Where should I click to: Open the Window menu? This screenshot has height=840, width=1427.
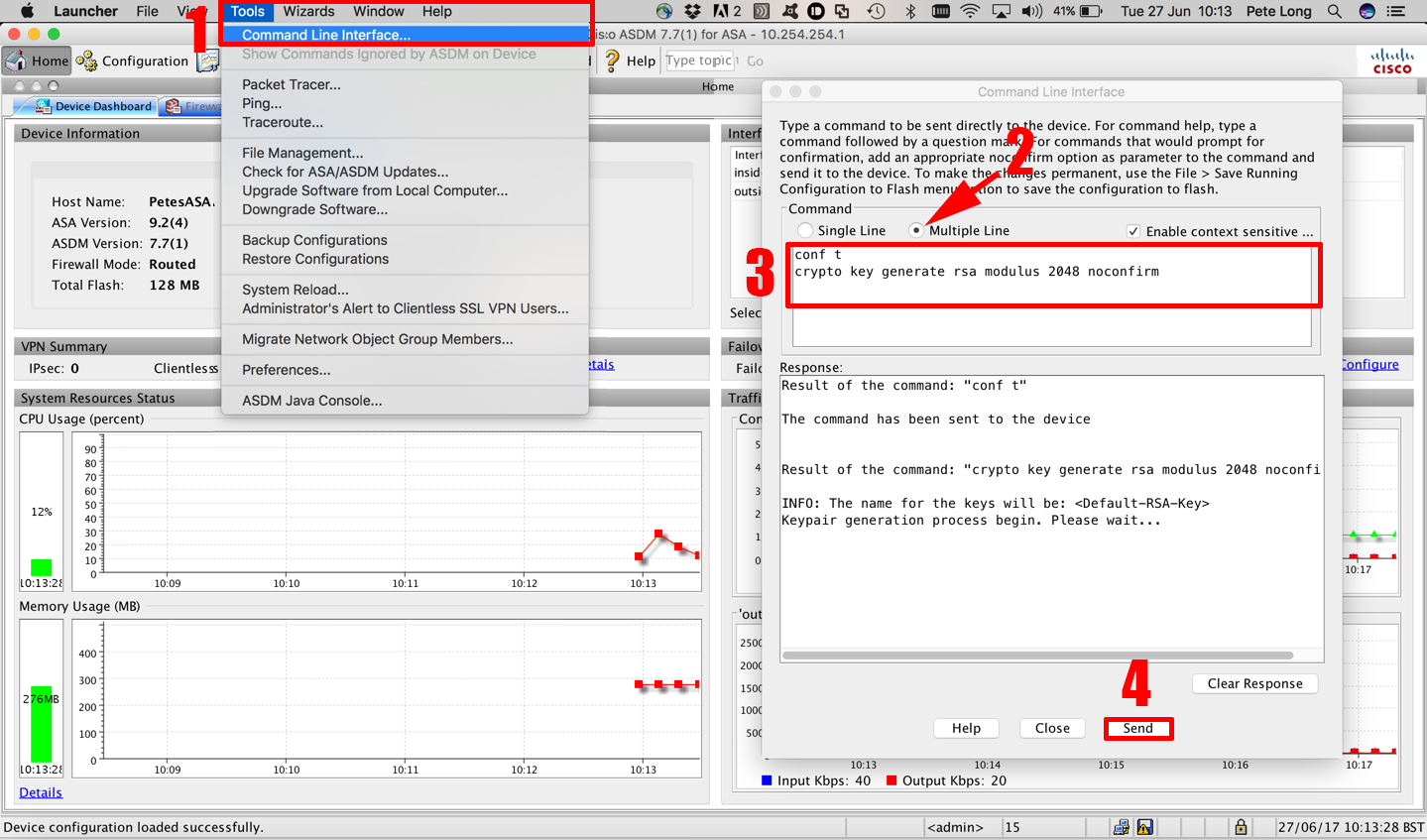(379, 11)
